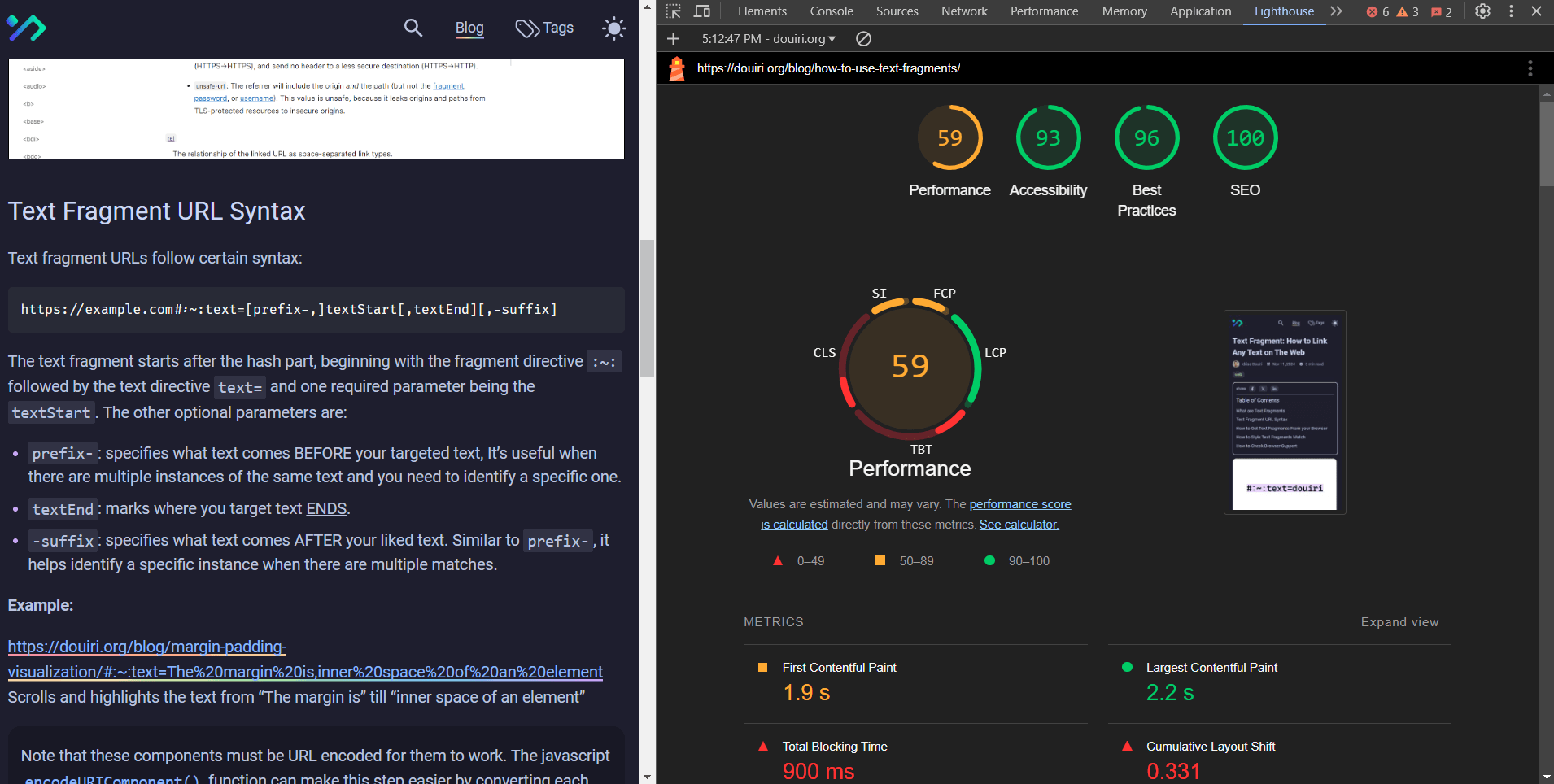Expand the hidden DevTools panels chevron
Viewport: 1554px width, 784px height.
pyautogui.click(x=1335, y=11)
